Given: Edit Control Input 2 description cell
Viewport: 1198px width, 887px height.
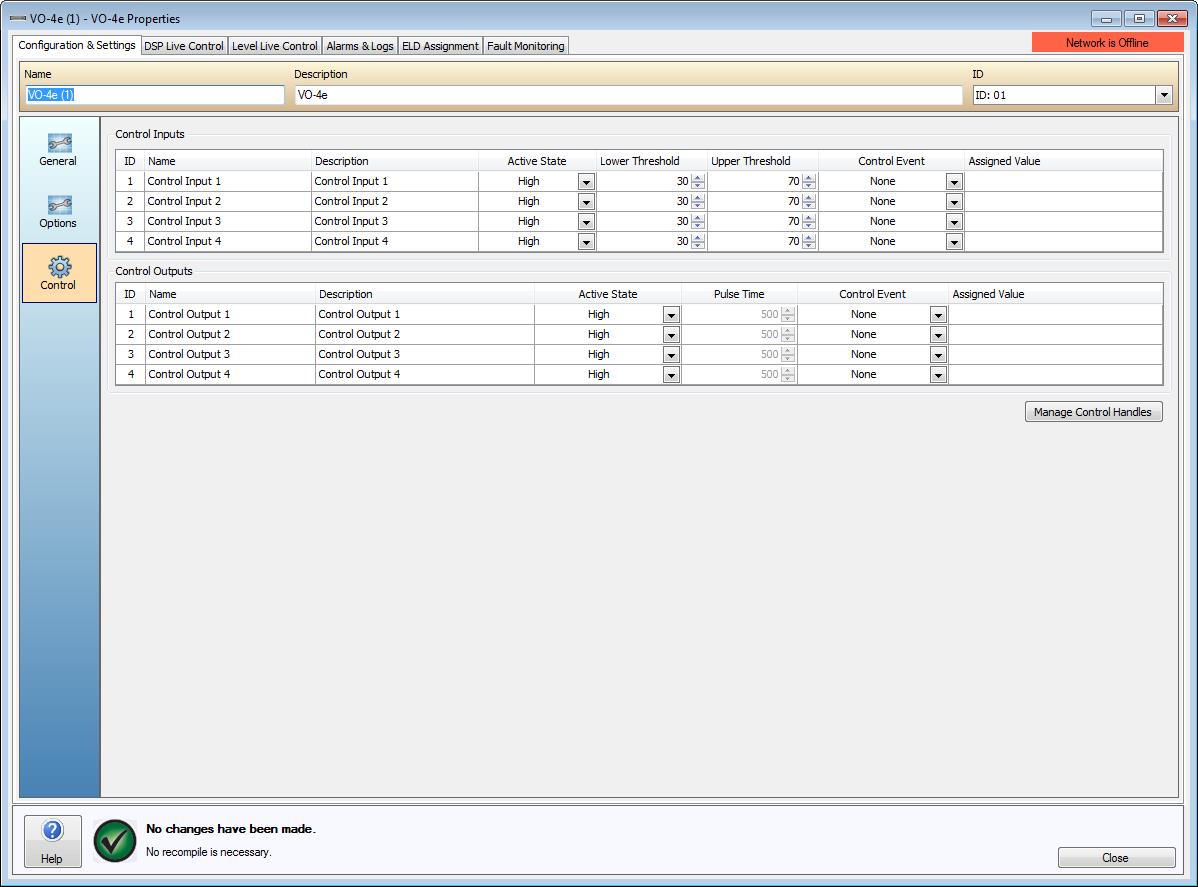Looking at the screenshot, I should point(395,201).
